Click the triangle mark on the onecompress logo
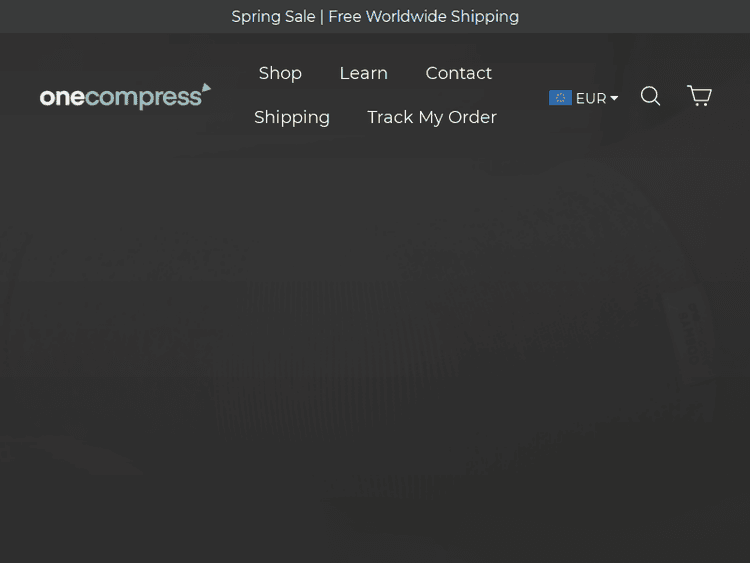Image resolution: width=750 pixels, height=563 pixels. 206,89
